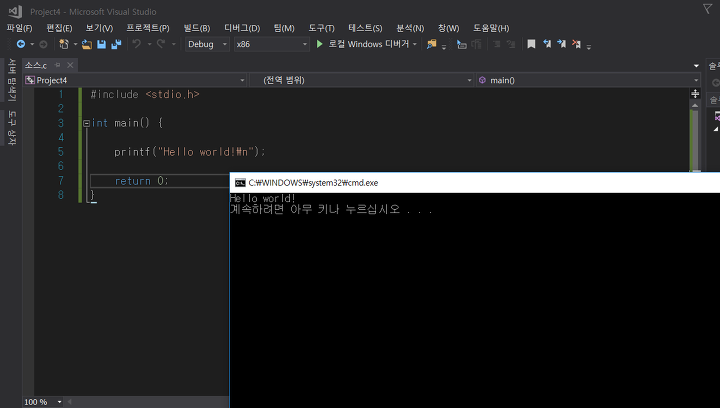This screenshot has width=720, height=408.
Task: Click the Open File folder icon
Action: (x=87, y=44)
